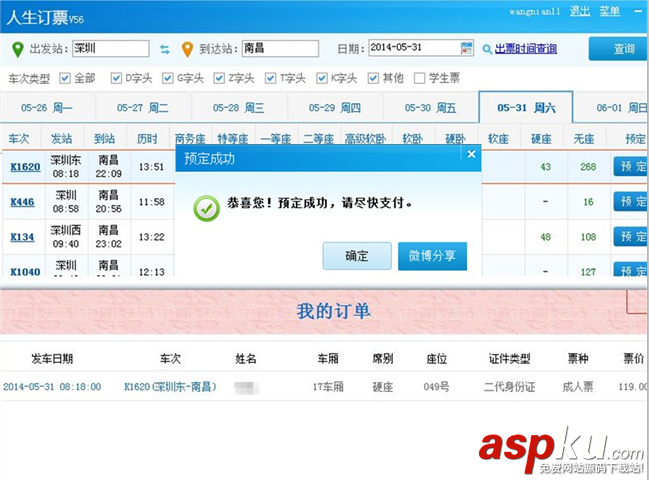Select the 05-30 周五 date tab

point(431,108)
